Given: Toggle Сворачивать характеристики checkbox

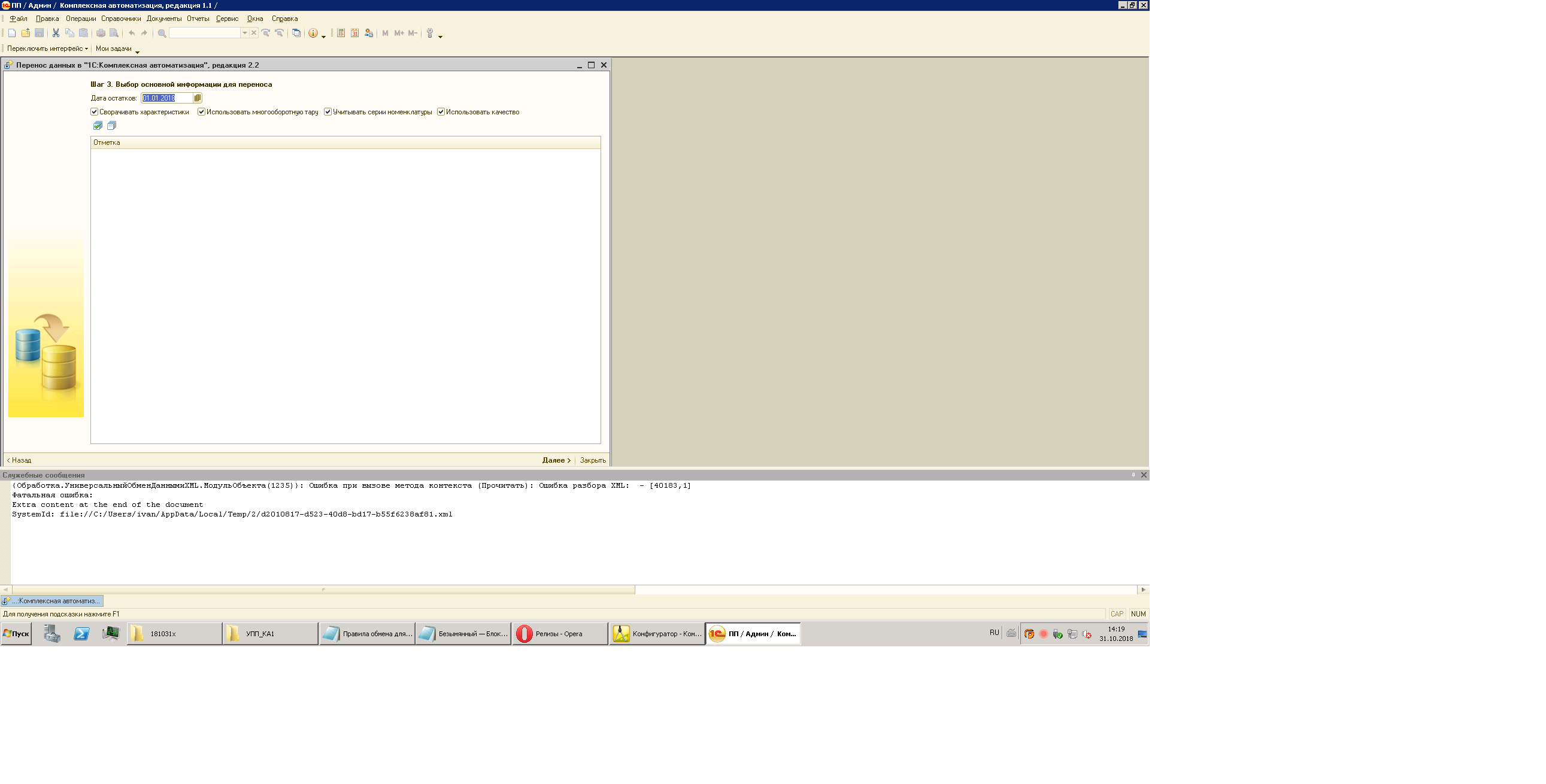Looking at the screenshot, I should coord(94,111).
